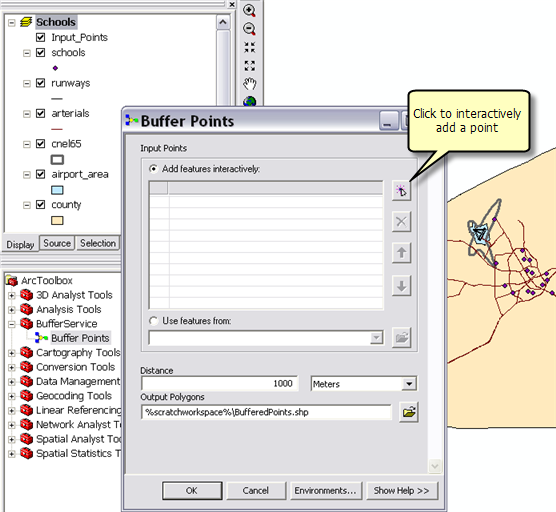Uncheck the airport_area layer

point(41,174)
